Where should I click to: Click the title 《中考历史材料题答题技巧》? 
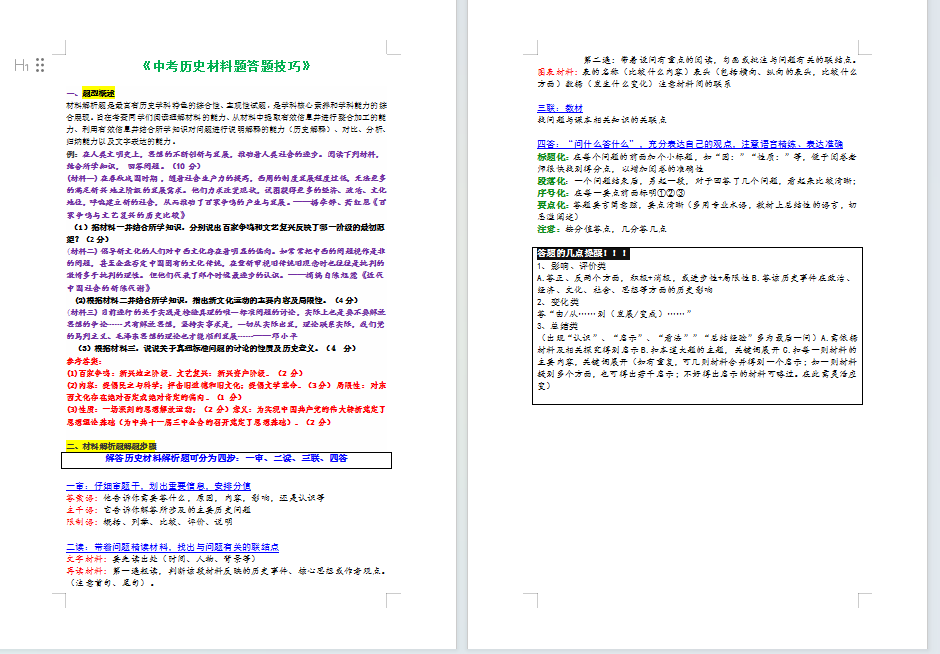click(x=227, y=66)
